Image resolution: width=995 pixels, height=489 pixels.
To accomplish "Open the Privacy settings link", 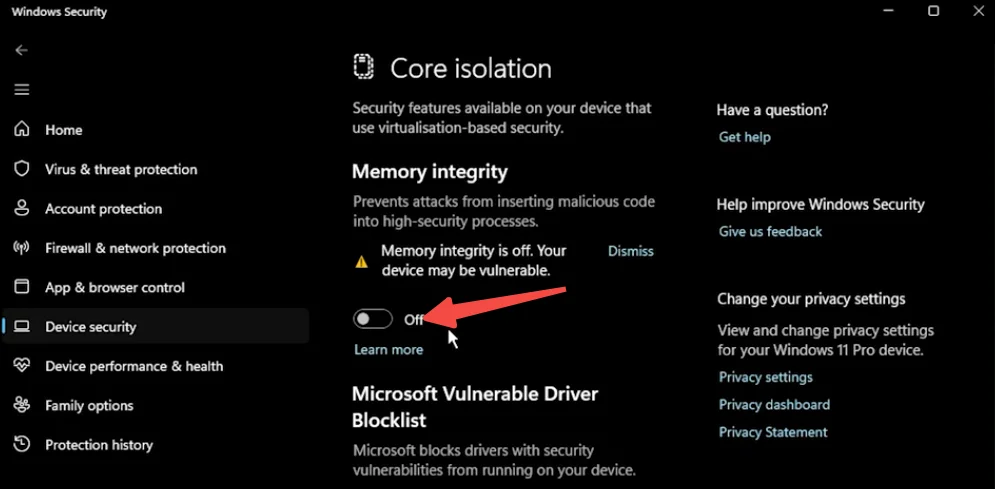I will 765,377.
